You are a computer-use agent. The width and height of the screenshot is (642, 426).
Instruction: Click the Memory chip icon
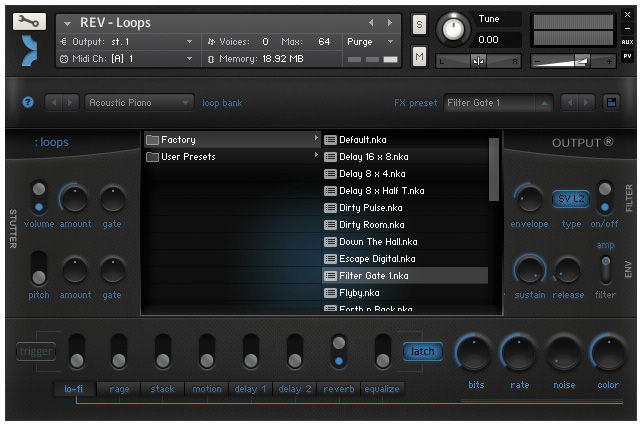tap(210, 59)
